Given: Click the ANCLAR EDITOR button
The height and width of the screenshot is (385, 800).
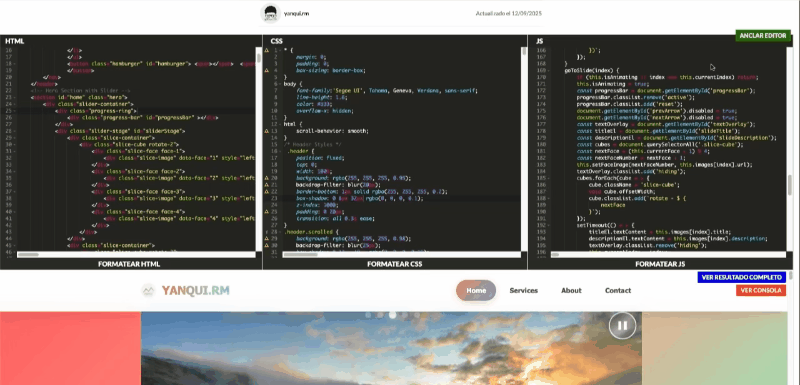Looking at the screenshot, I should (763, 36).
